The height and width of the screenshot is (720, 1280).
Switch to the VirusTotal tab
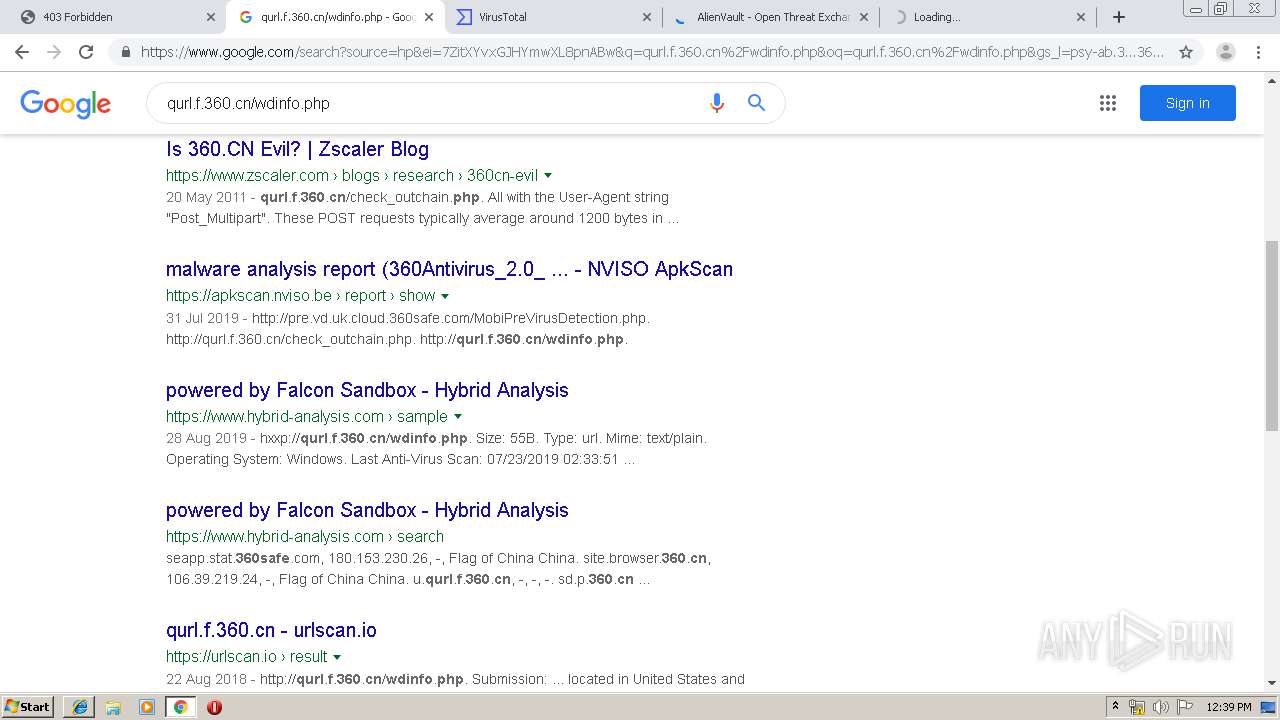[x=553, y=17]
